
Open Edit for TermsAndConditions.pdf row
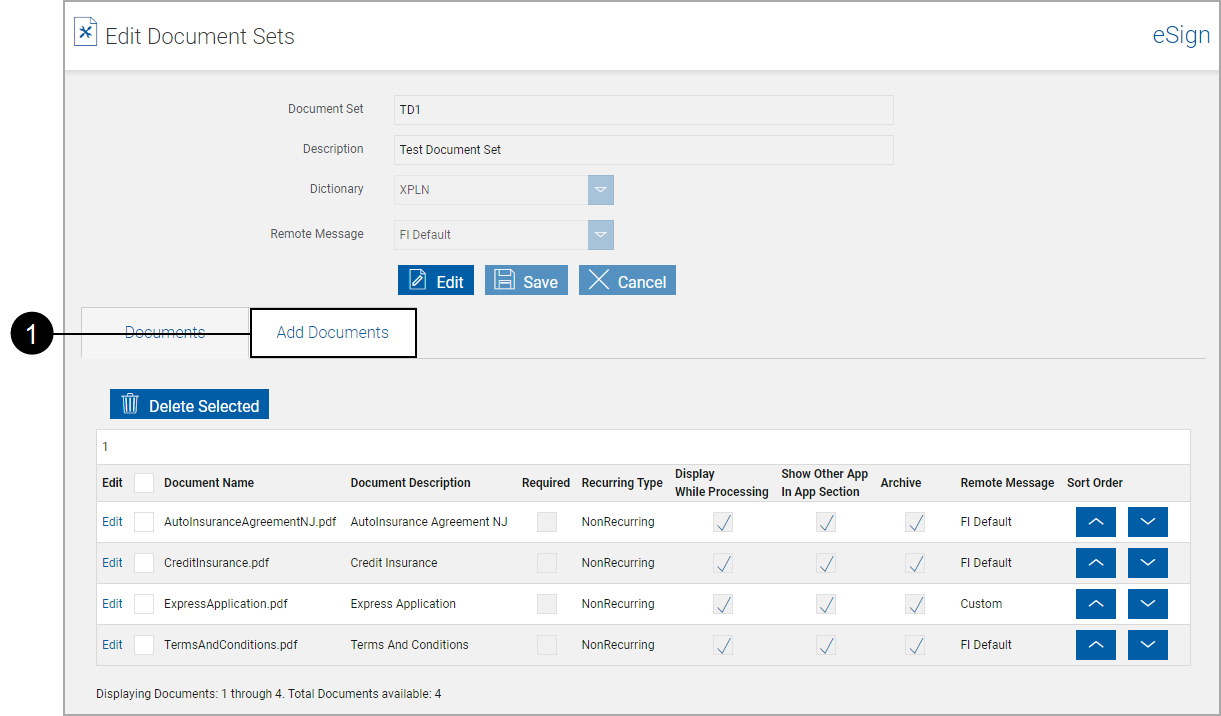point(111,644)
